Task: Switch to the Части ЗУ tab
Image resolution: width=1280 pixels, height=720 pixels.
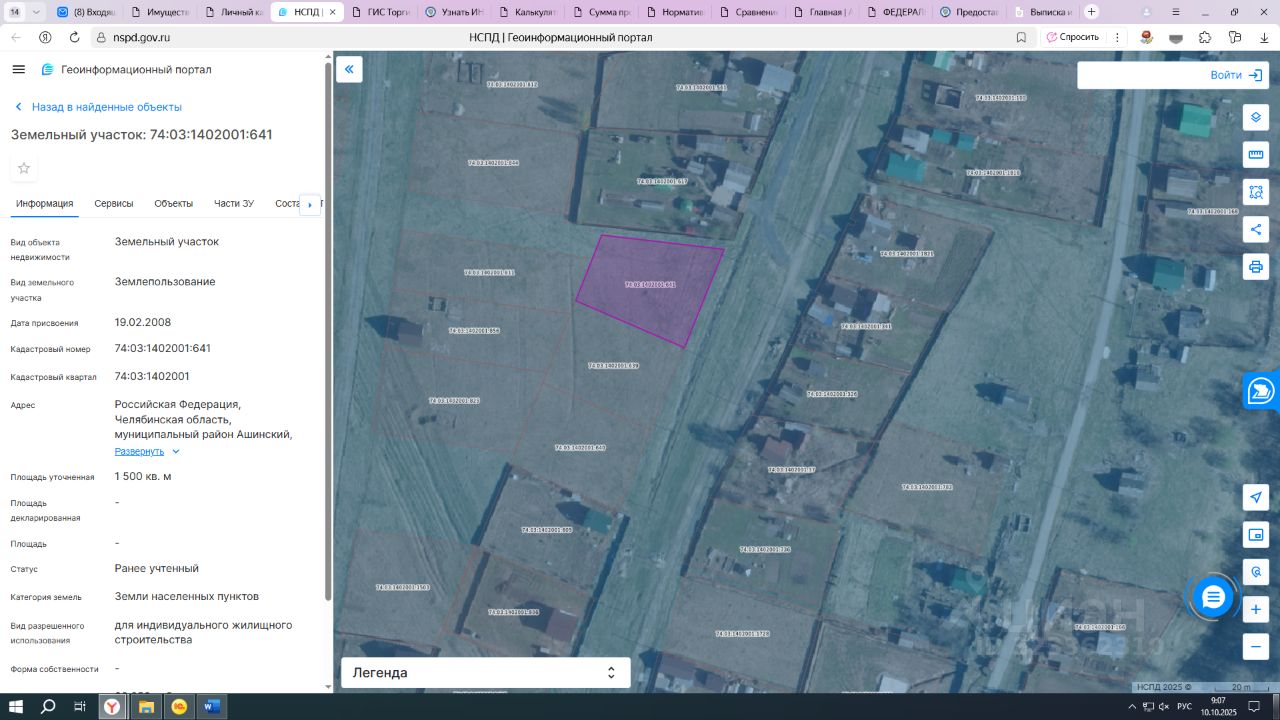Action: (234, 204)
